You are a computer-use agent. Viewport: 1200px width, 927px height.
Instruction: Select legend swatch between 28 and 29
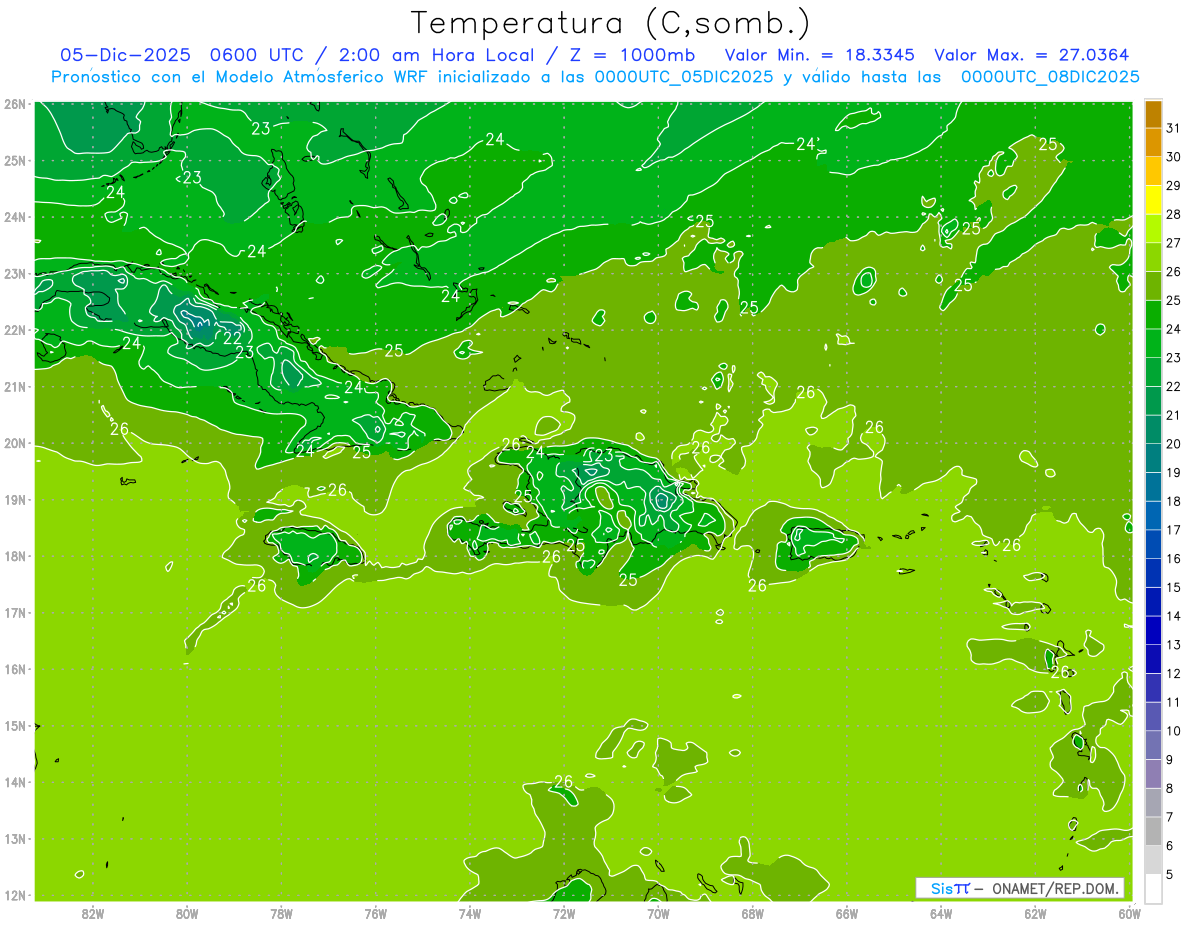coord(1153,200)
